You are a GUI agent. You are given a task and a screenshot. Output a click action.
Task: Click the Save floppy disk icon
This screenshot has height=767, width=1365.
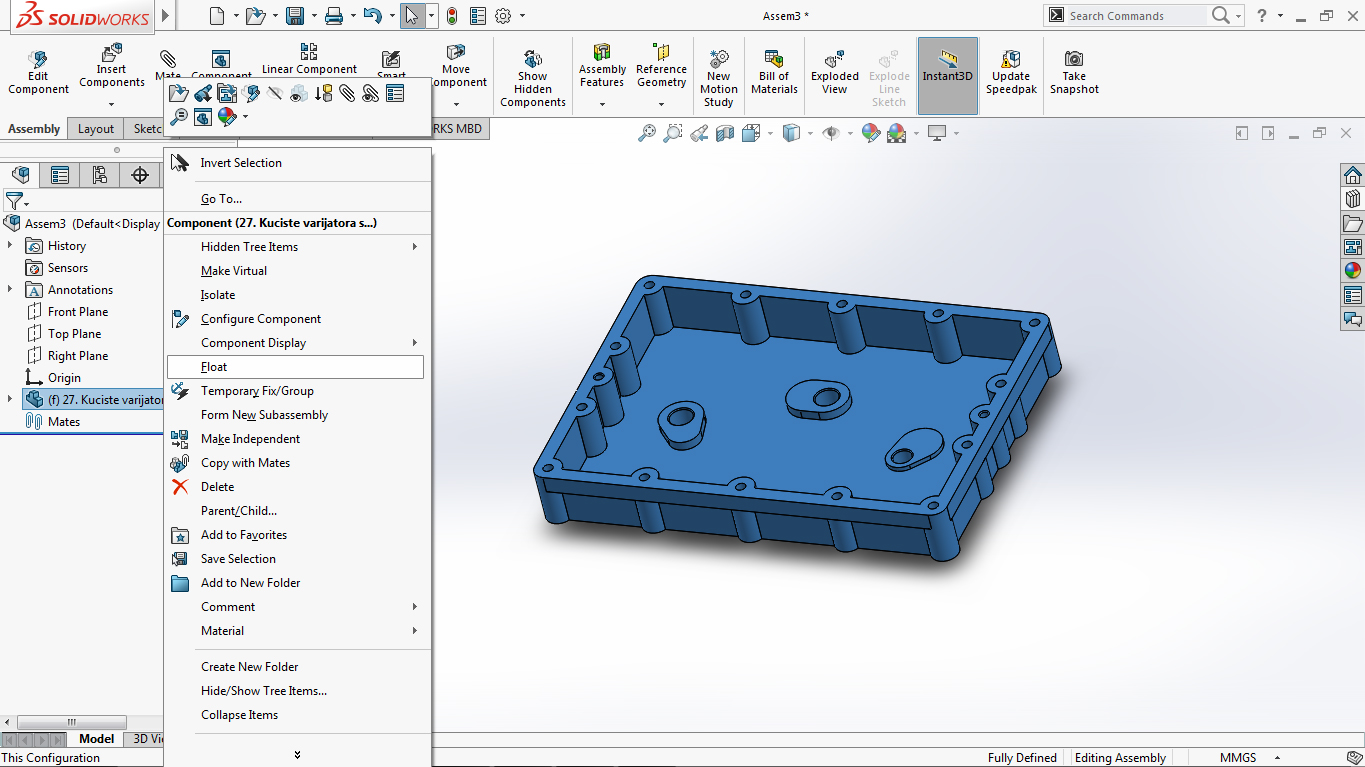tap(294, 15)
